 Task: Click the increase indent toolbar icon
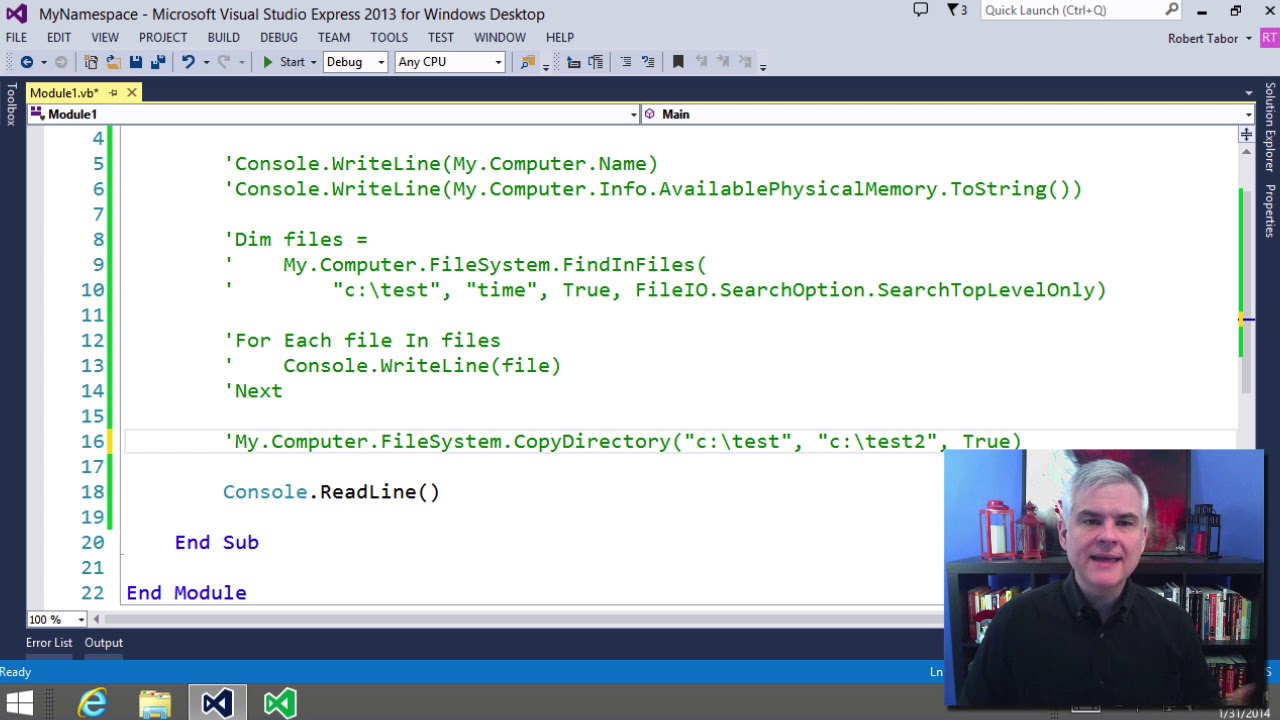pos(595,62)
